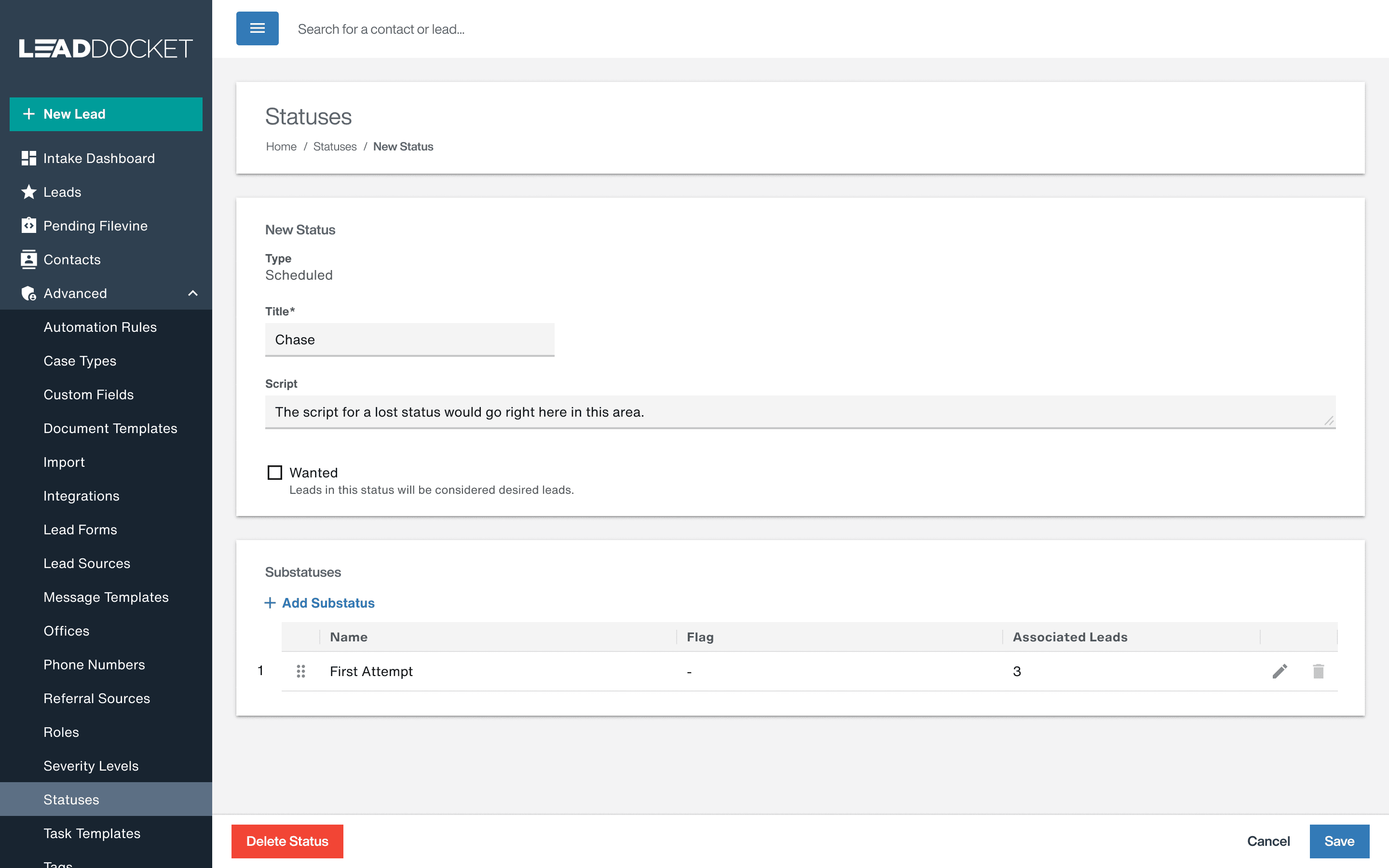This screenshot has width=1389, height=868.
Task: Click the New Lead button
Action: click(x=106, y=114)
